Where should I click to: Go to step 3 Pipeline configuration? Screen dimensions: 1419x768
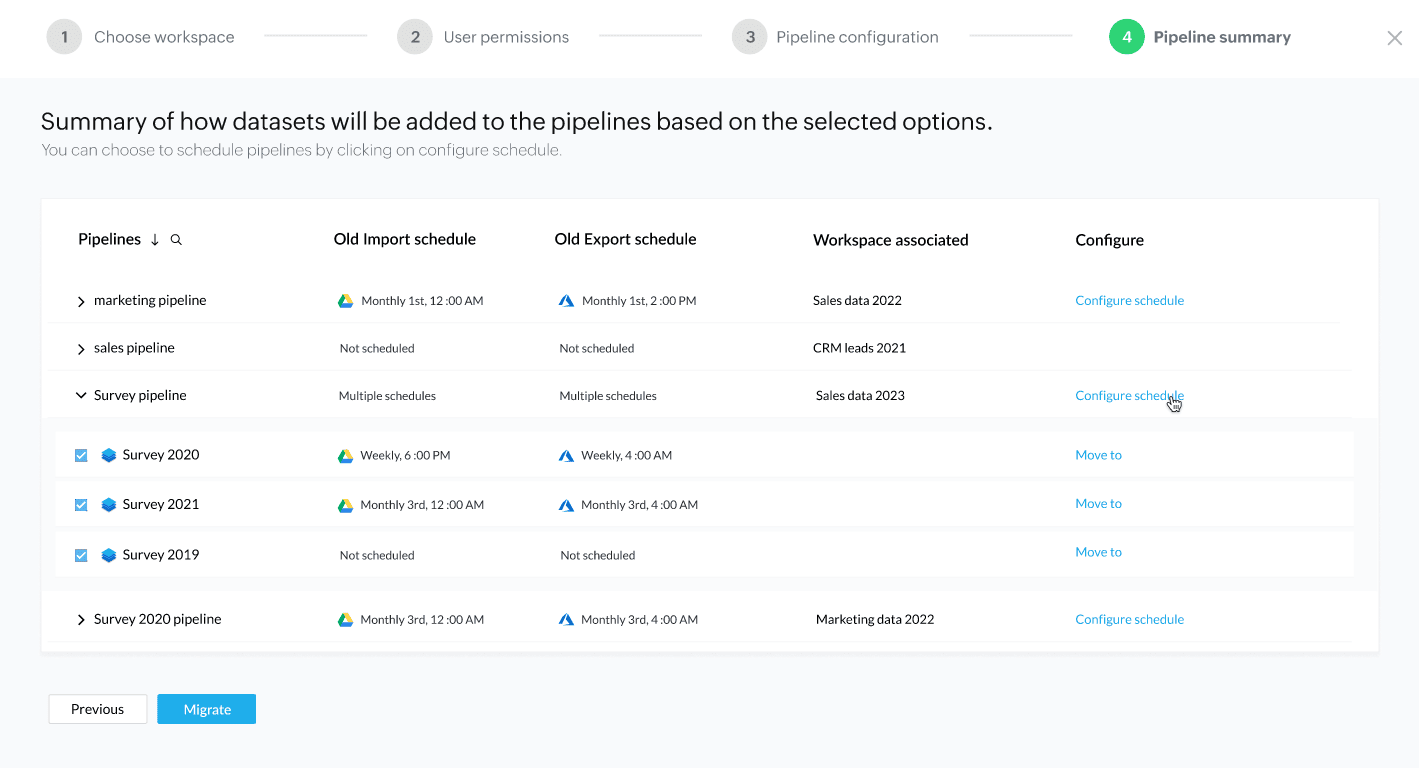(x=749, y=37)
